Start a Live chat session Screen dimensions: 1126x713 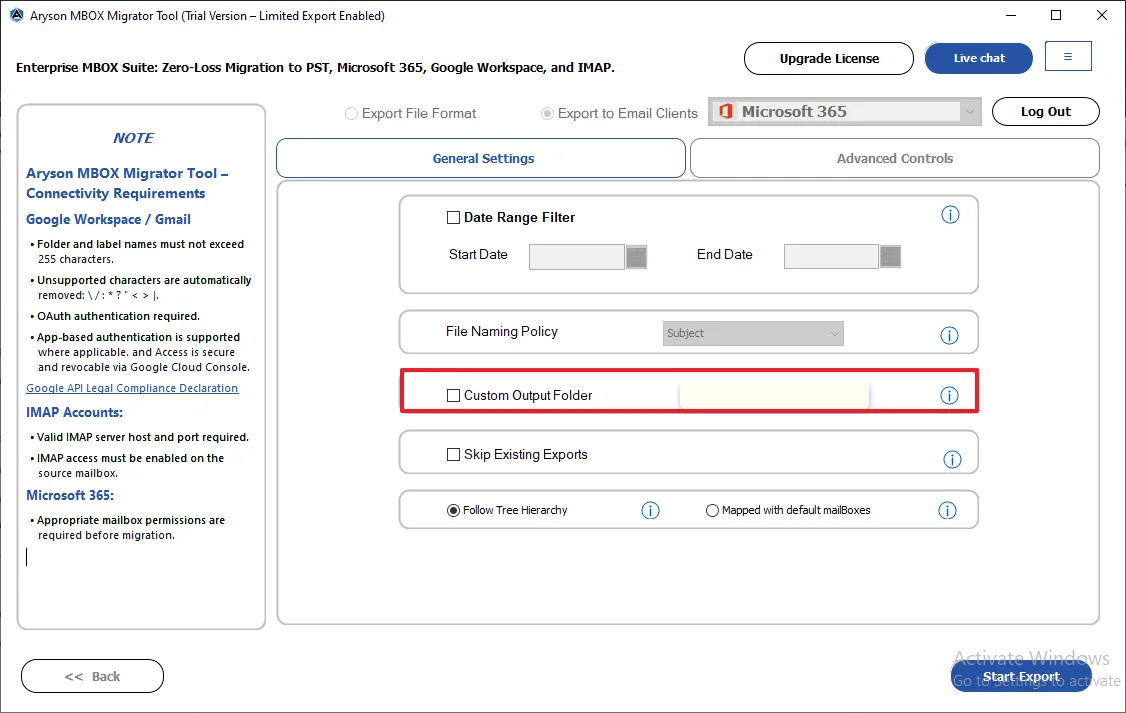coord(979,58)
